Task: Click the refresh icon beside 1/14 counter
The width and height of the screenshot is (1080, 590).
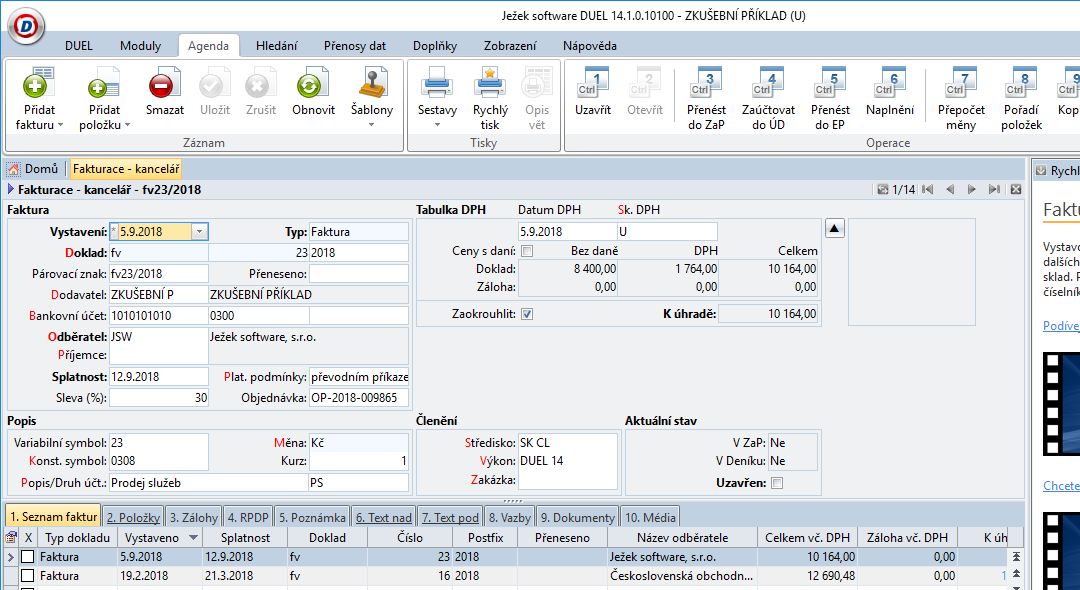Action: pyautogui.click(x=882, y=189)
